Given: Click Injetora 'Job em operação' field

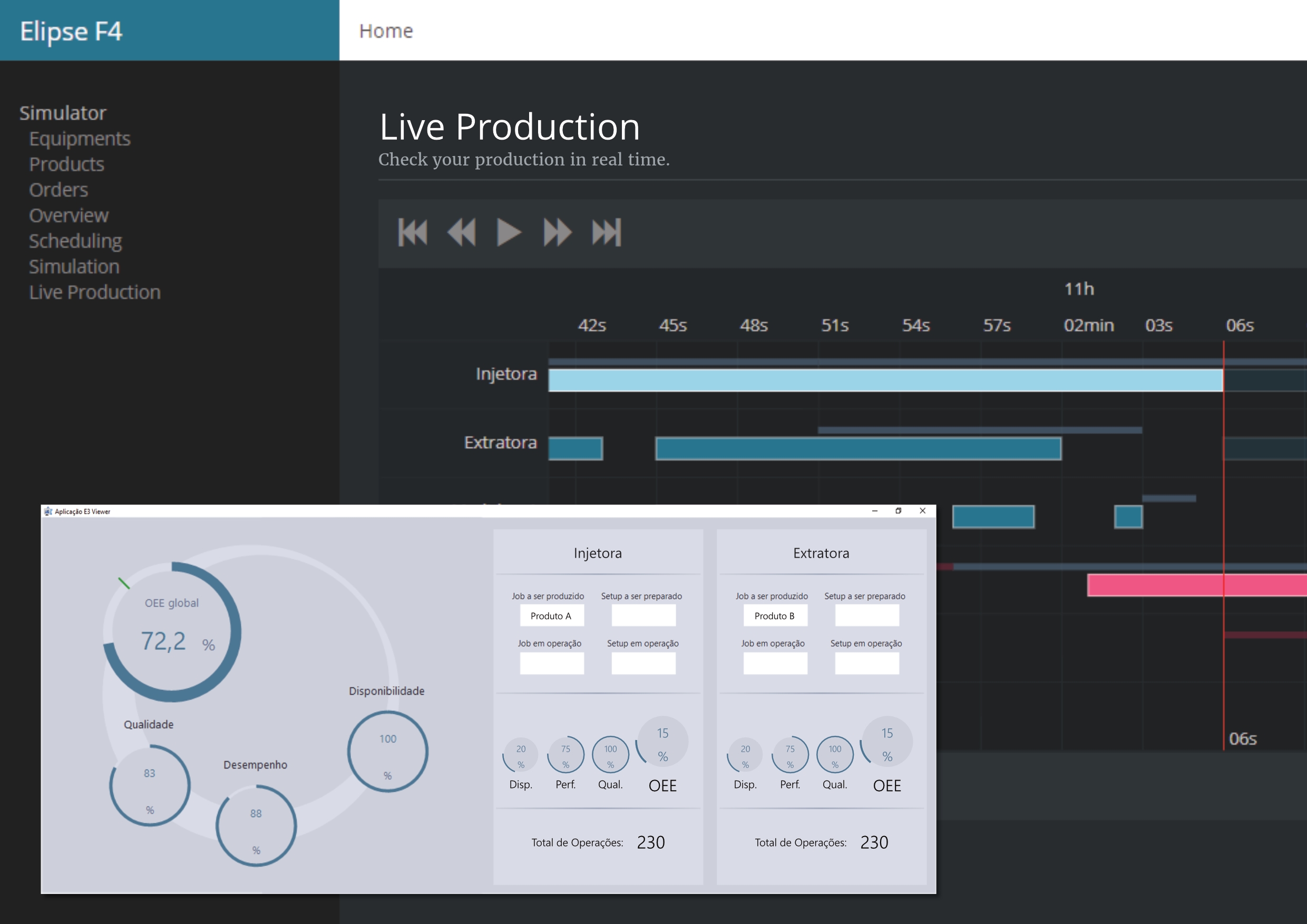Looking at the screenshot, I should (552, 663).
